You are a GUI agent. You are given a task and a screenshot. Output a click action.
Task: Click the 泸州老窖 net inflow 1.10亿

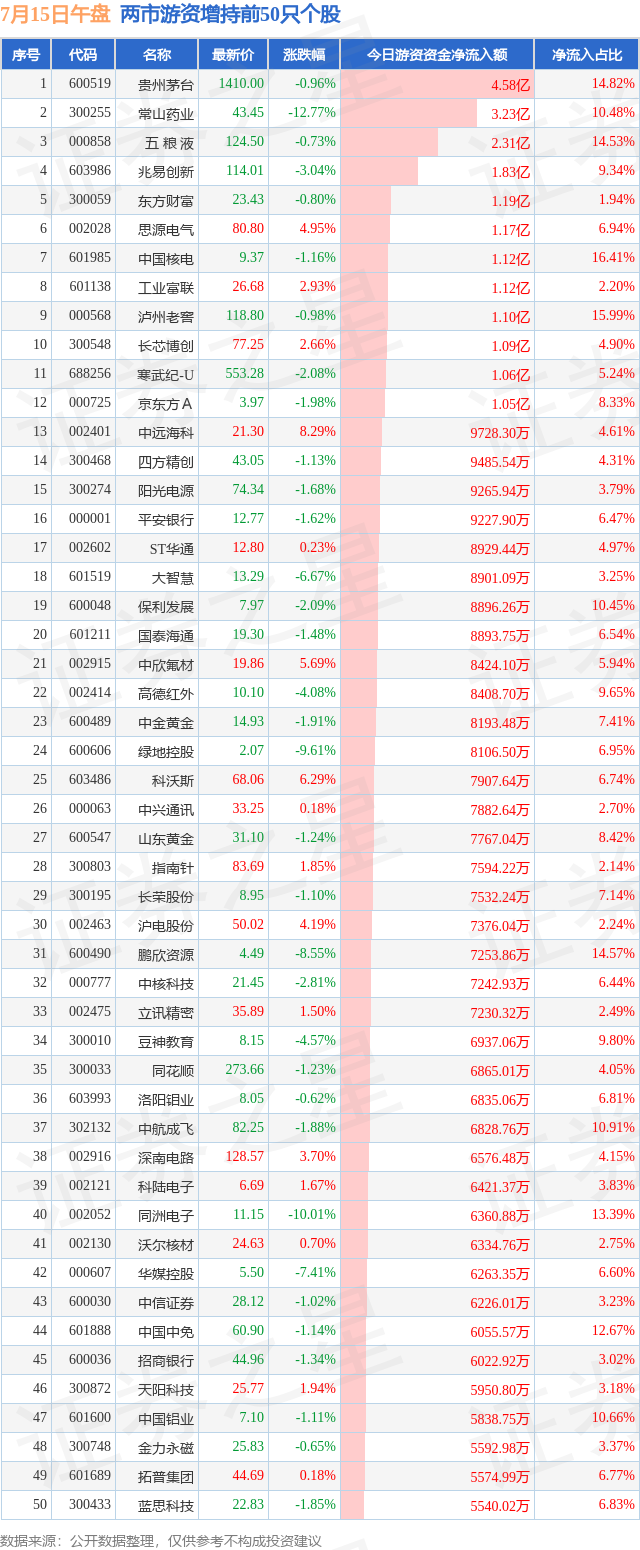click(x=510, y=317)
